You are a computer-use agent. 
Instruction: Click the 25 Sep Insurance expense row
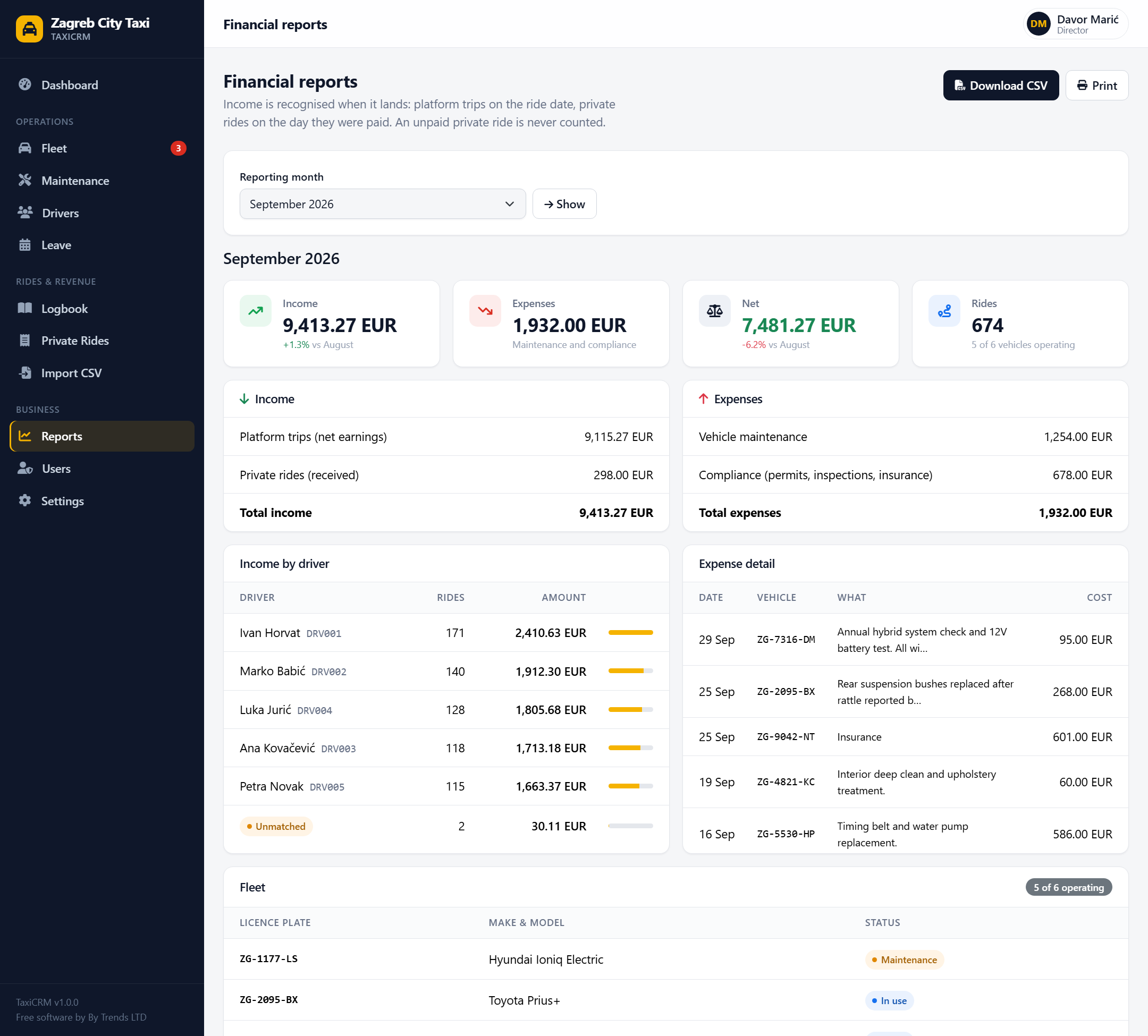click(905, 736)
